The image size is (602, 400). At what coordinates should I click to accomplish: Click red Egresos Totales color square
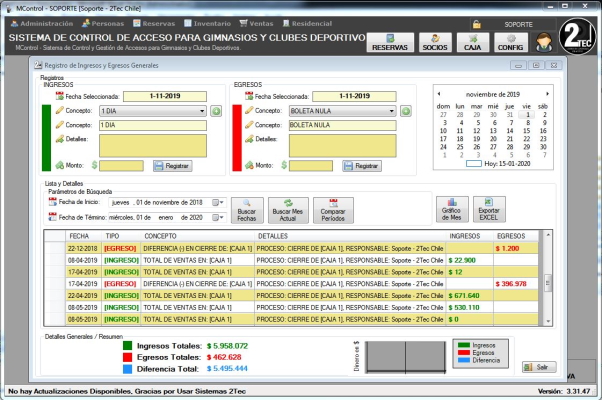pyautogui.click(x=127, y=357)
